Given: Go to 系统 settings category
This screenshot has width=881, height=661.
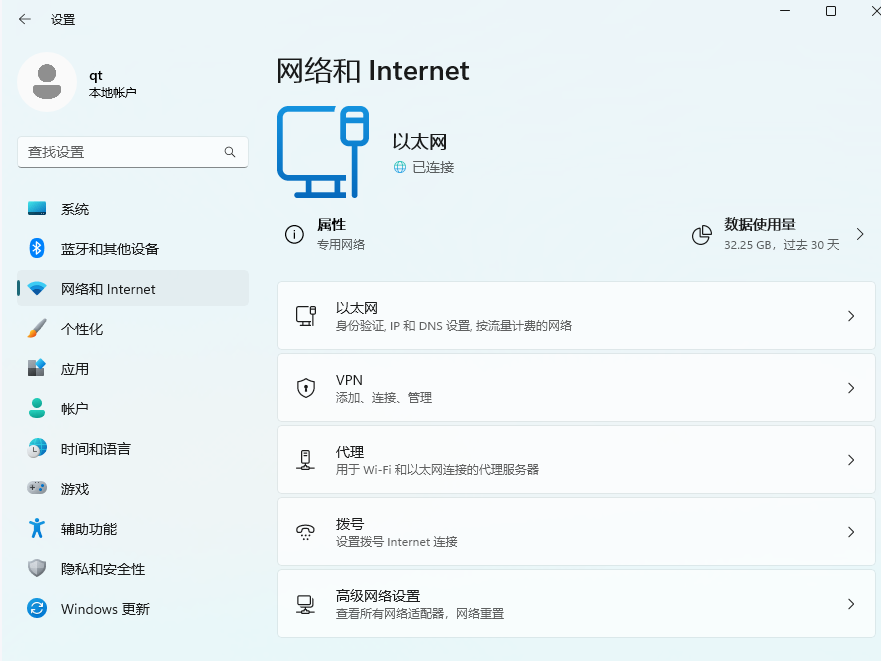Looking at the screenshot, I should [133, 209].
